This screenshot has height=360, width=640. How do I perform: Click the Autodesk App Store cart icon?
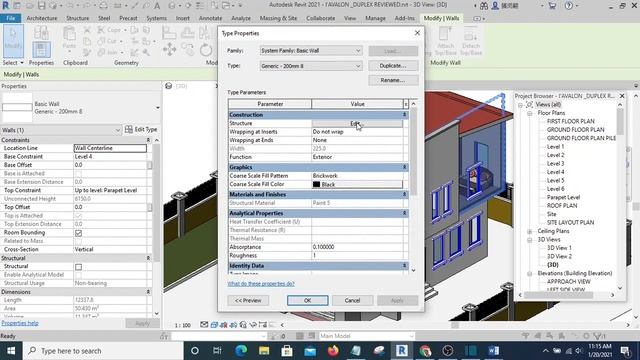(x=552, y=6)
